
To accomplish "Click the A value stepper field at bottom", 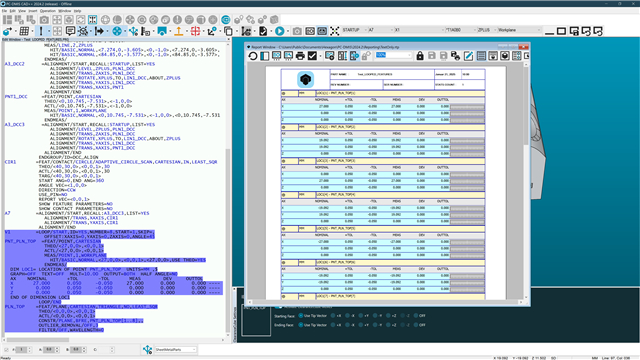I will point(51,350).
